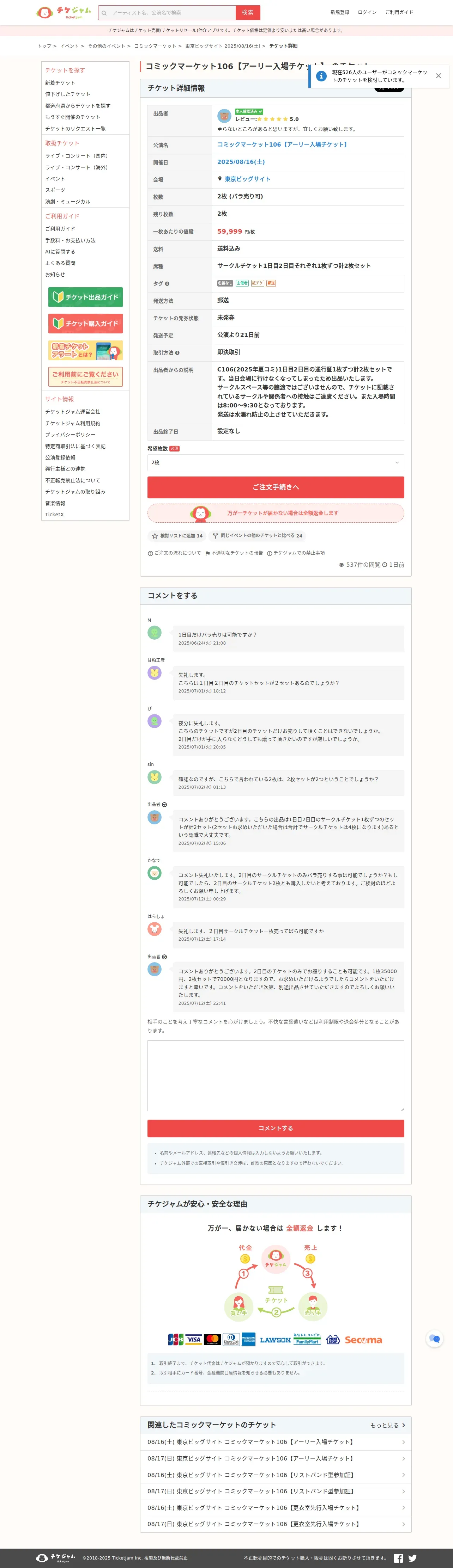Click the info icon next to タグ
This screenshot has height=1568, width=453.
coord(167,284)
